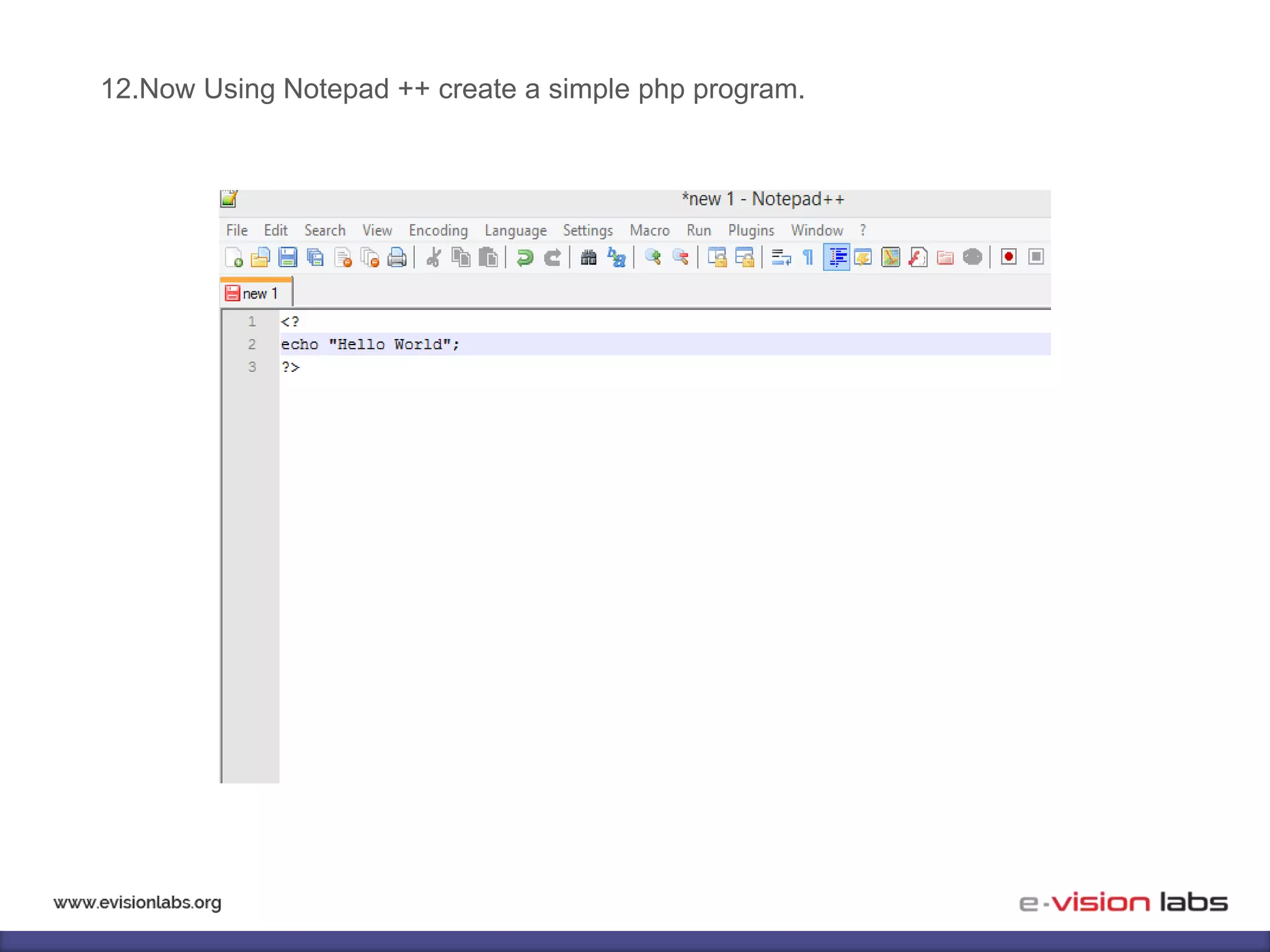The height and width of the screenshot is (952, 1270).
Task: Click line number 1 in the margin
Action: [252, 322]
